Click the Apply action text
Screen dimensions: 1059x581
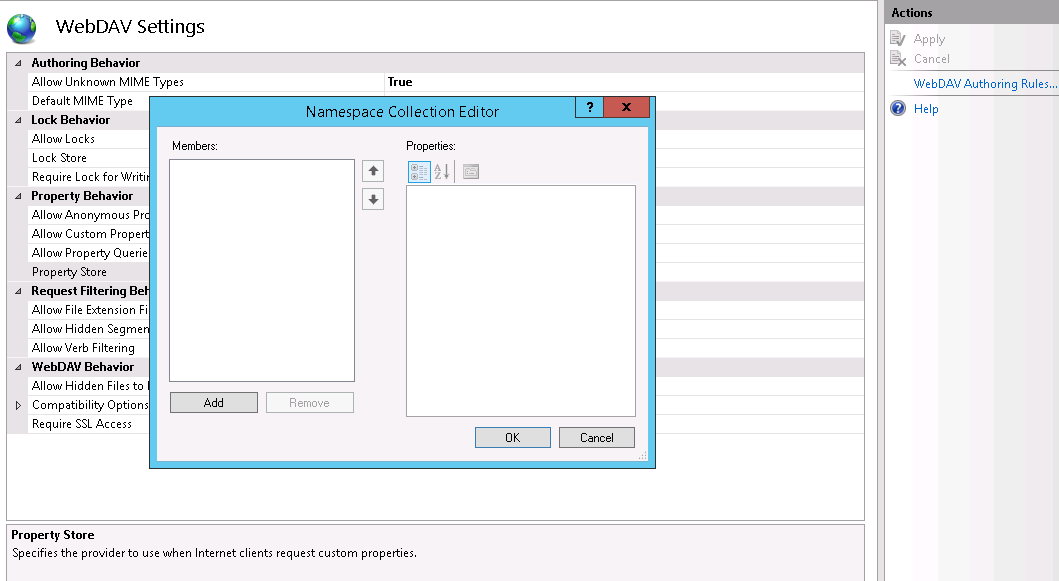[x=929, y=39]
